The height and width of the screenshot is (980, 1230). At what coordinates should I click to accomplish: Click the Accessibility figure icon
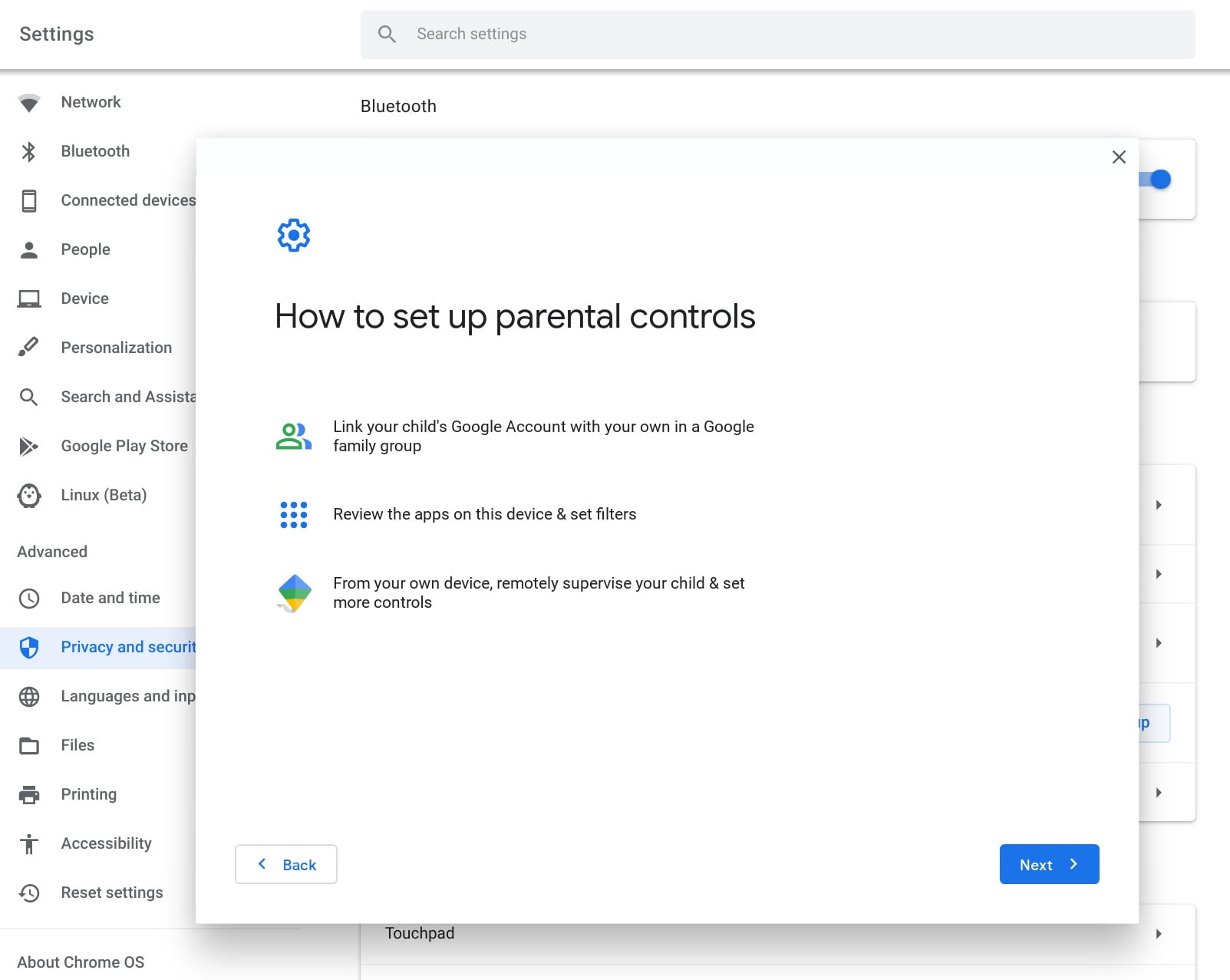click(x=29, y=844)
